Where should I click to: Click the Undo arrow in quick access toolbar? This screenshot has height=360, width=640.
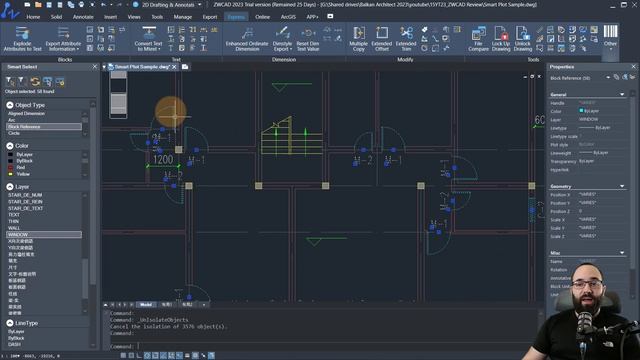[104, 4]
